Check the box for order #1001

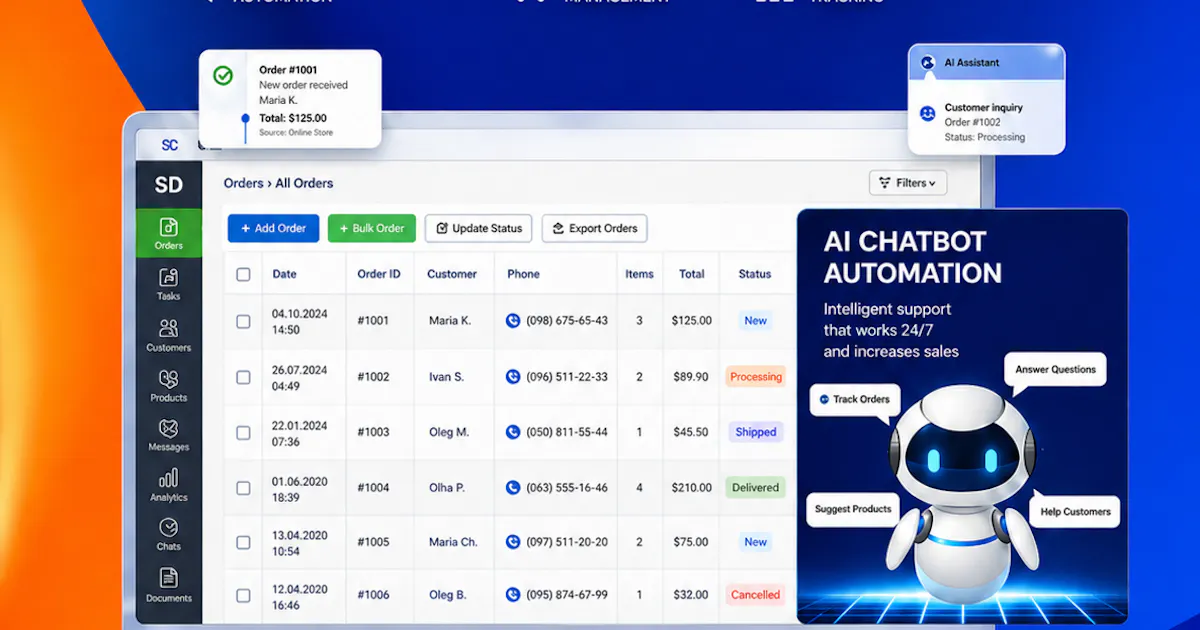243,321
